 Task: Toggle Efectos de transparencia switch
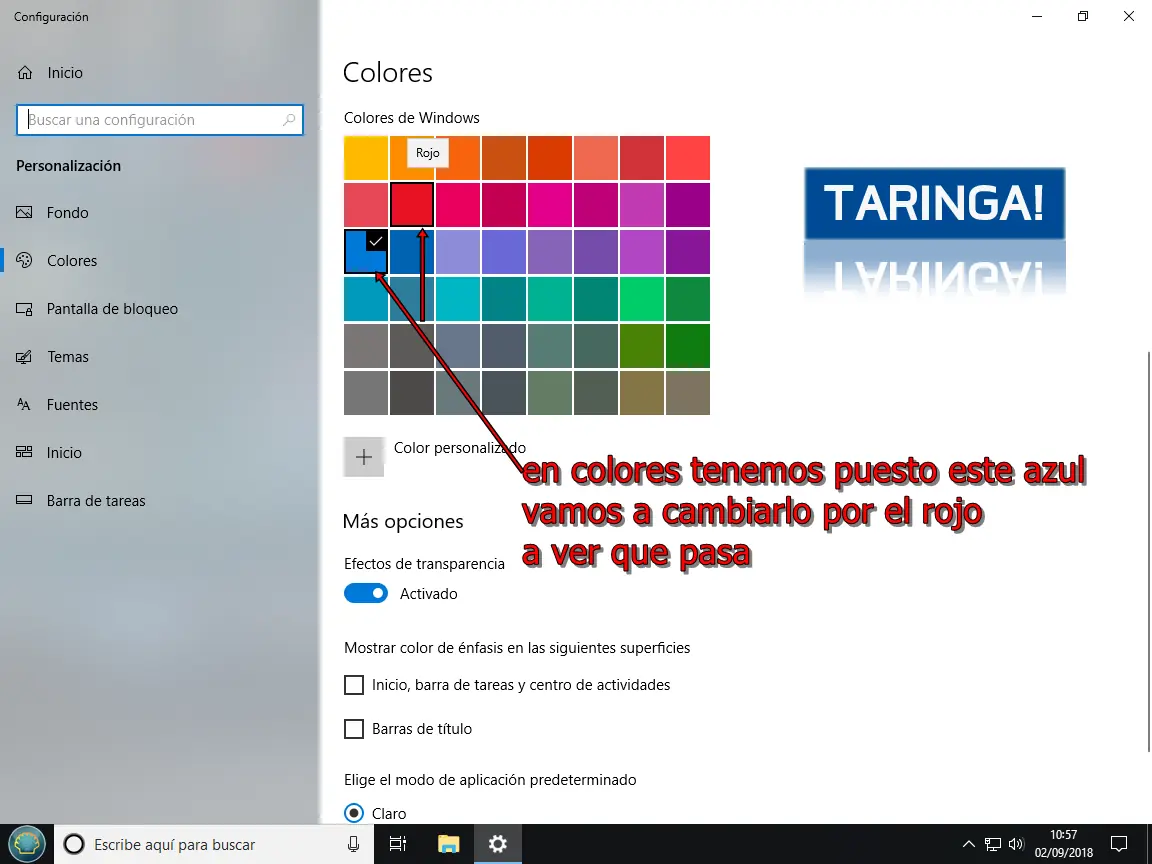tap(366, 594)
